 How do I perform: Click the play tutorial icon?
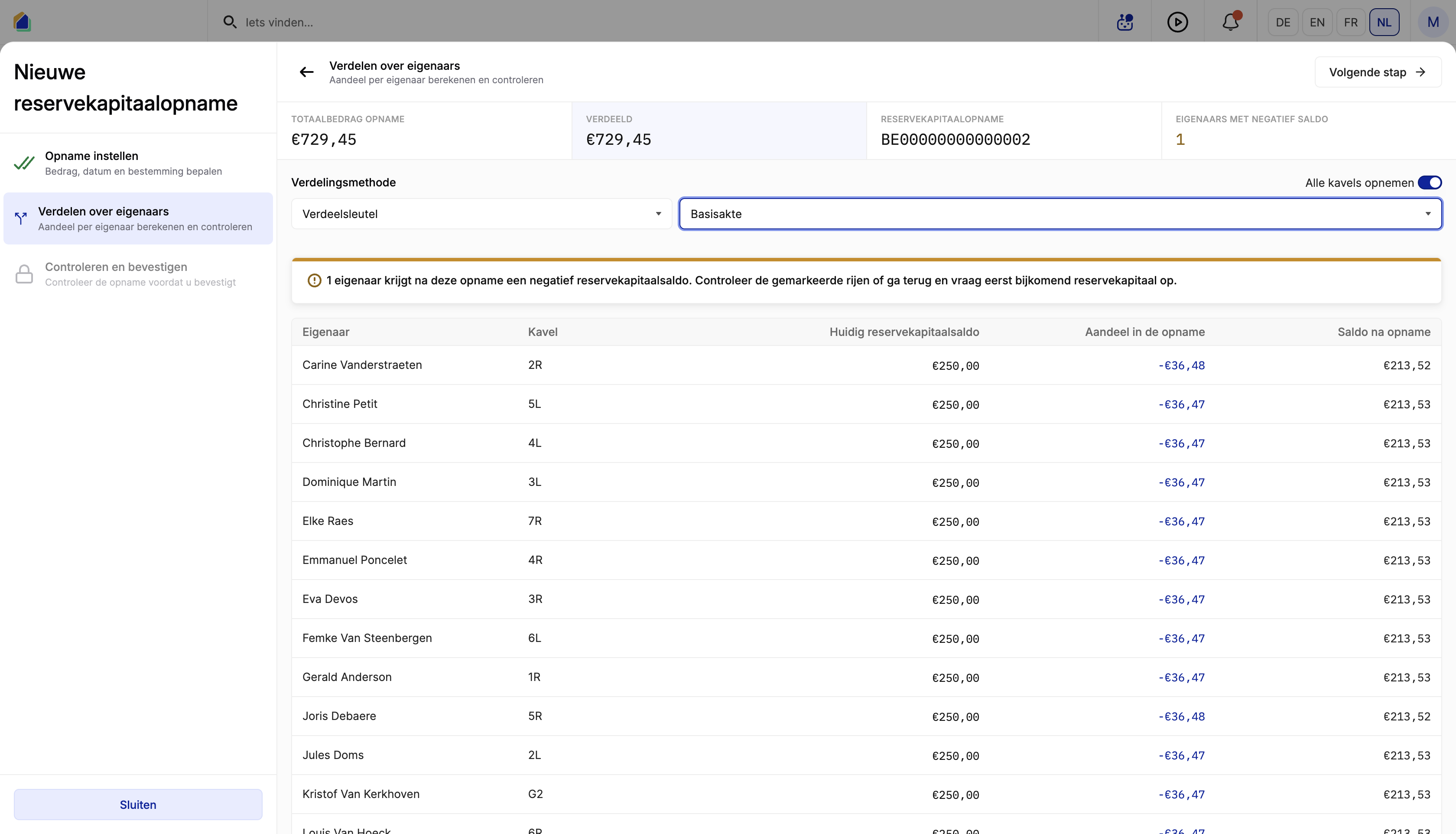tap(1177, 22)
